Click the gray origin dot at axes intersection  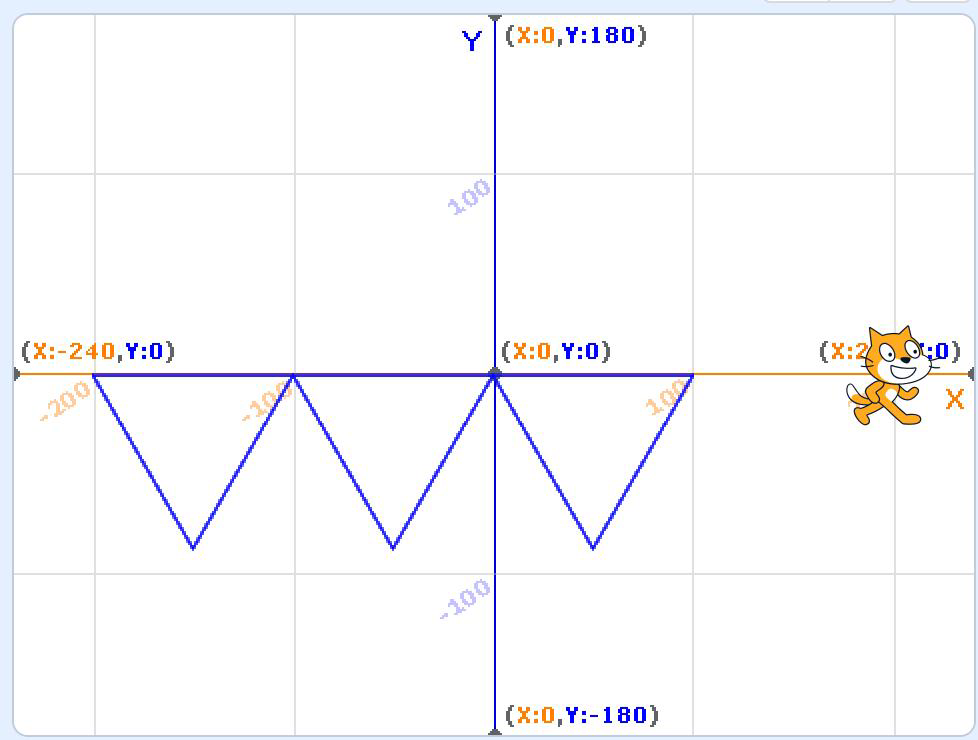(x=495, y=374)
